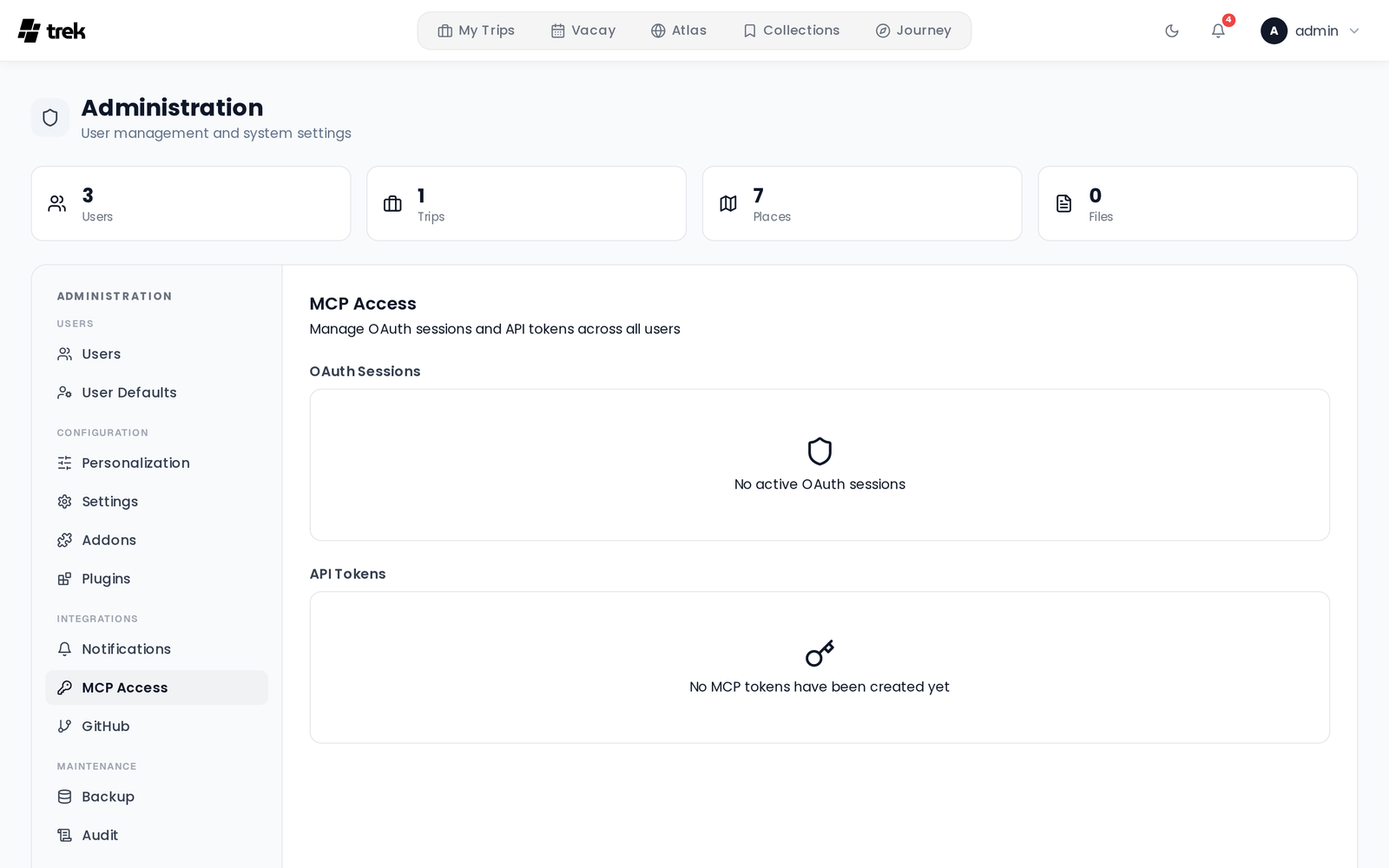This screenshot has height=868, width=1389.
Task: Click the API Tokens section label
Action: pos(347,574)
